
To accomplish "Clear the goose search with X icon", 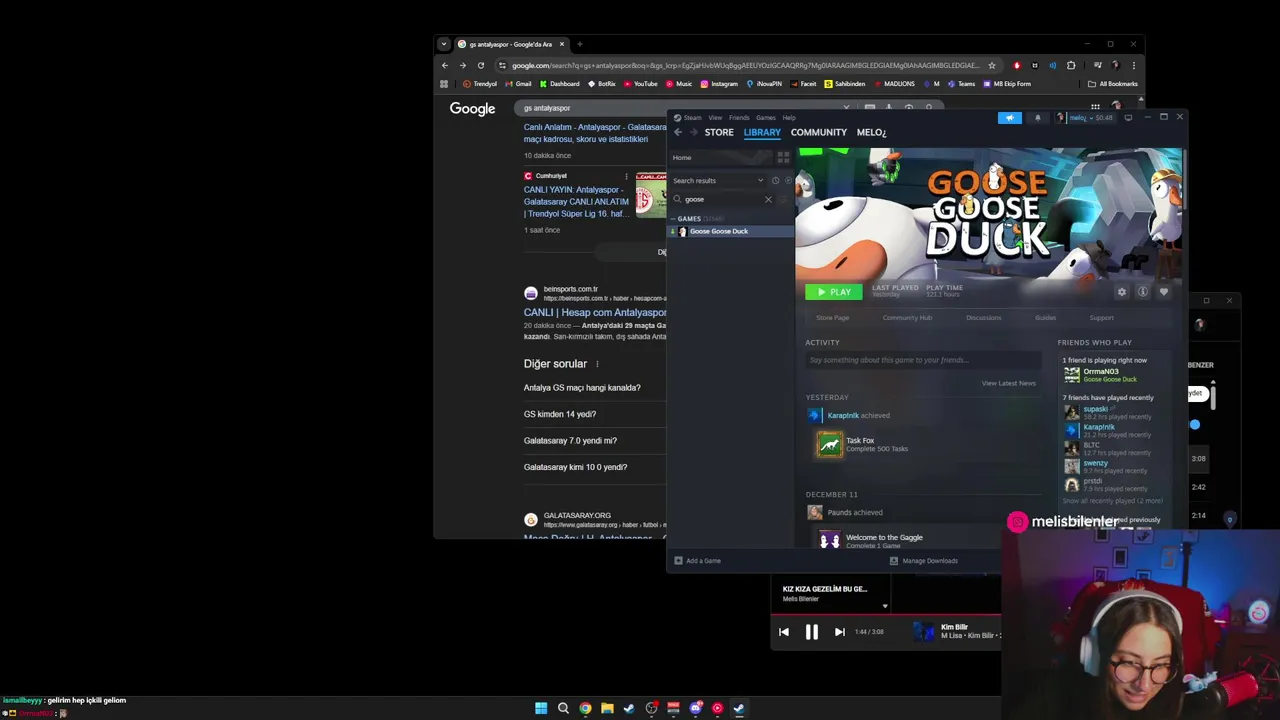I will pos(768,199).
